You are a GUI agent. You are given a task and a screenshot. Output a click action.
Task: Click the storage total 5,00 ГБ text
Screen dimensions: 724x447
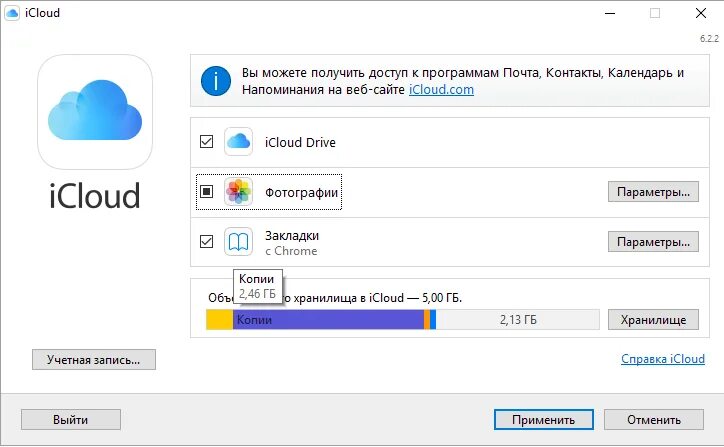pyautogui.click(x=441, y=298)
